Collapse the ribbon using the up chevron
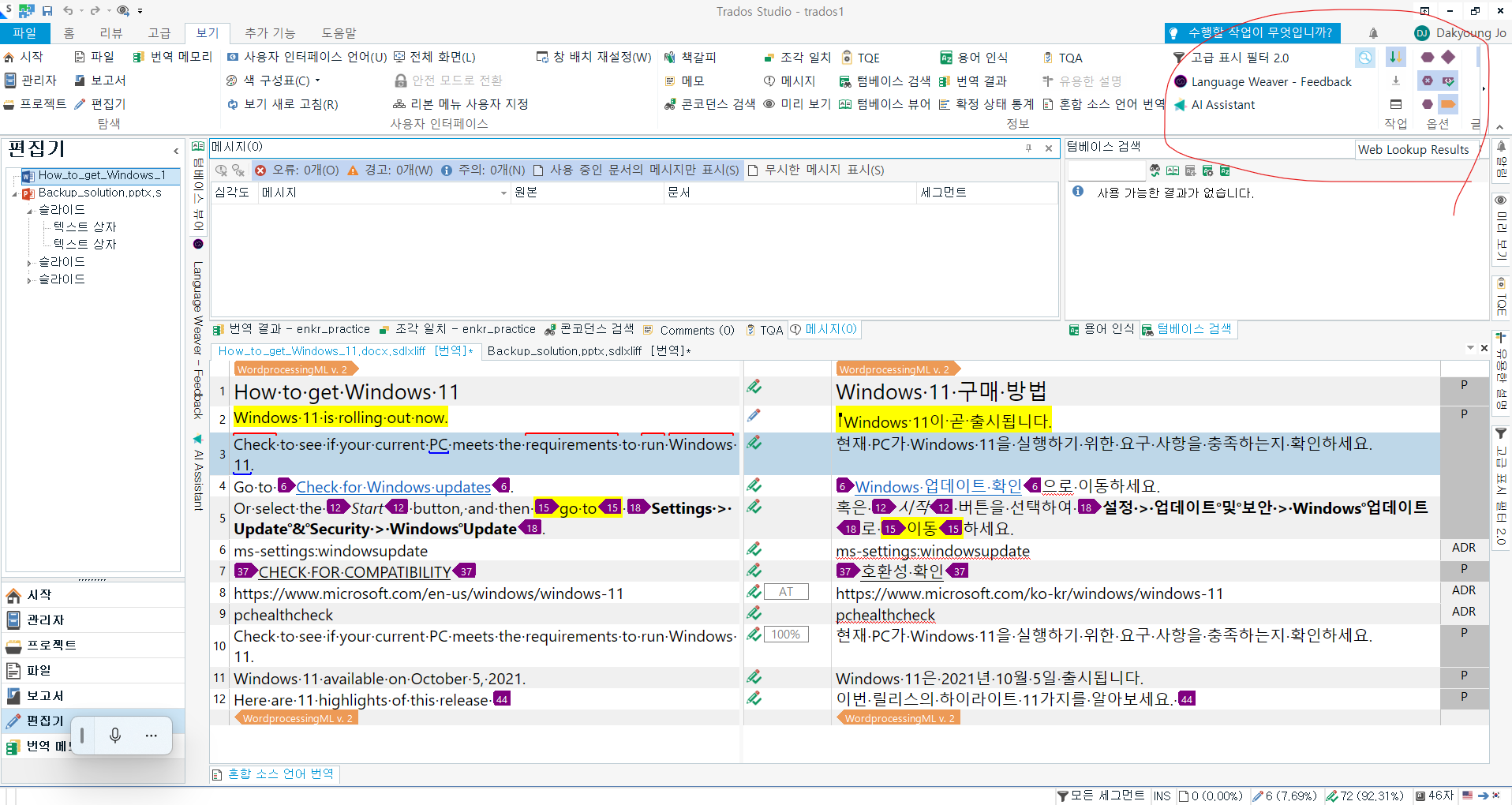 click(x=1499, y=126)
